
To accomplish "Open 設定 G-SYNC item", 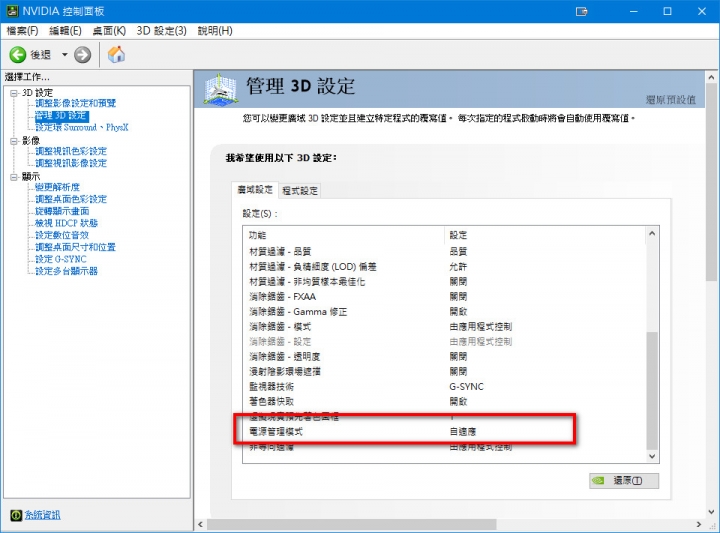I will 61,258.
